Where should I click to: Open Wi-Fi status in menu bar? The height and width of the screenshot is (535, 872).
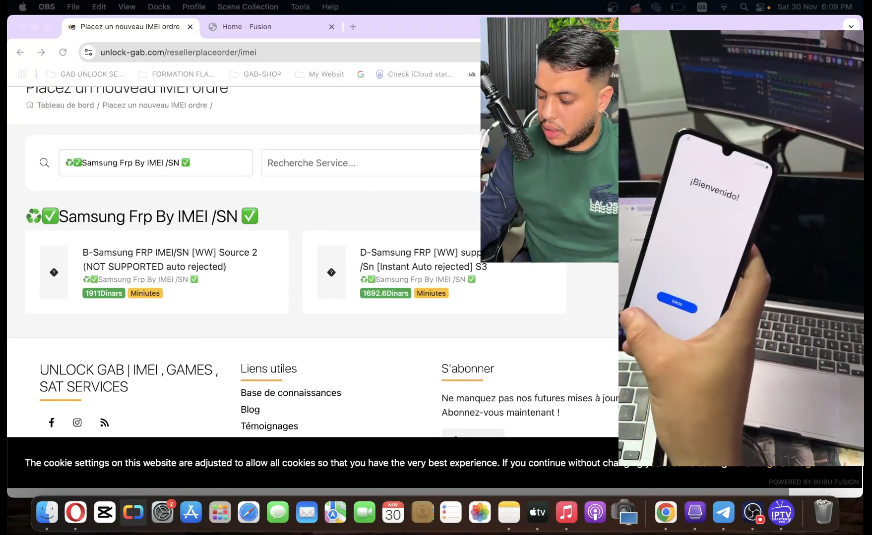point(724,7)
